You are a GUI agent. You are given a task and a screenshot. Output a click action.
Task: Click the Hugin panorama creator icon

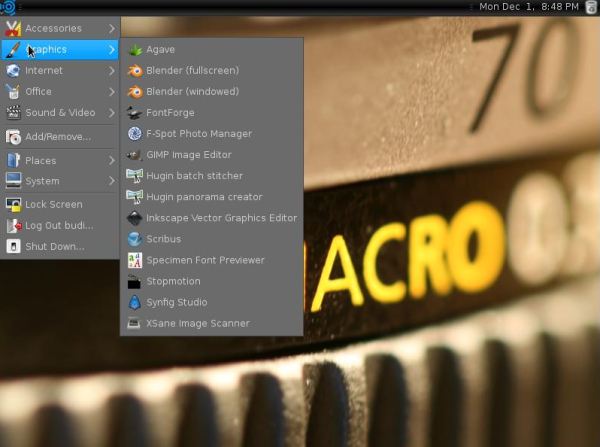(135, 197)
